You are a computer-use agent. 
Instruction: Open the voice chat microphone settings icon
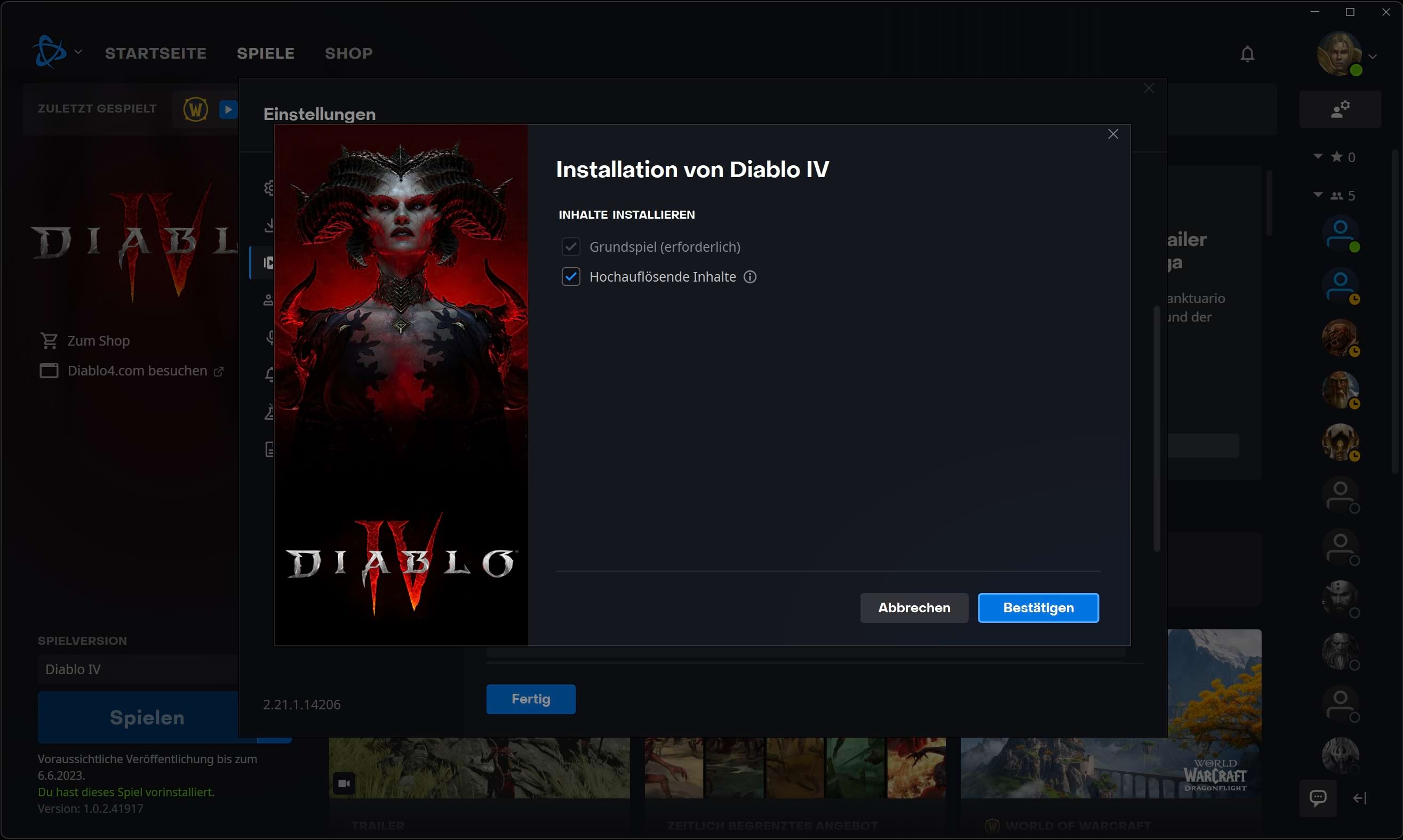(x=270, y=338)
